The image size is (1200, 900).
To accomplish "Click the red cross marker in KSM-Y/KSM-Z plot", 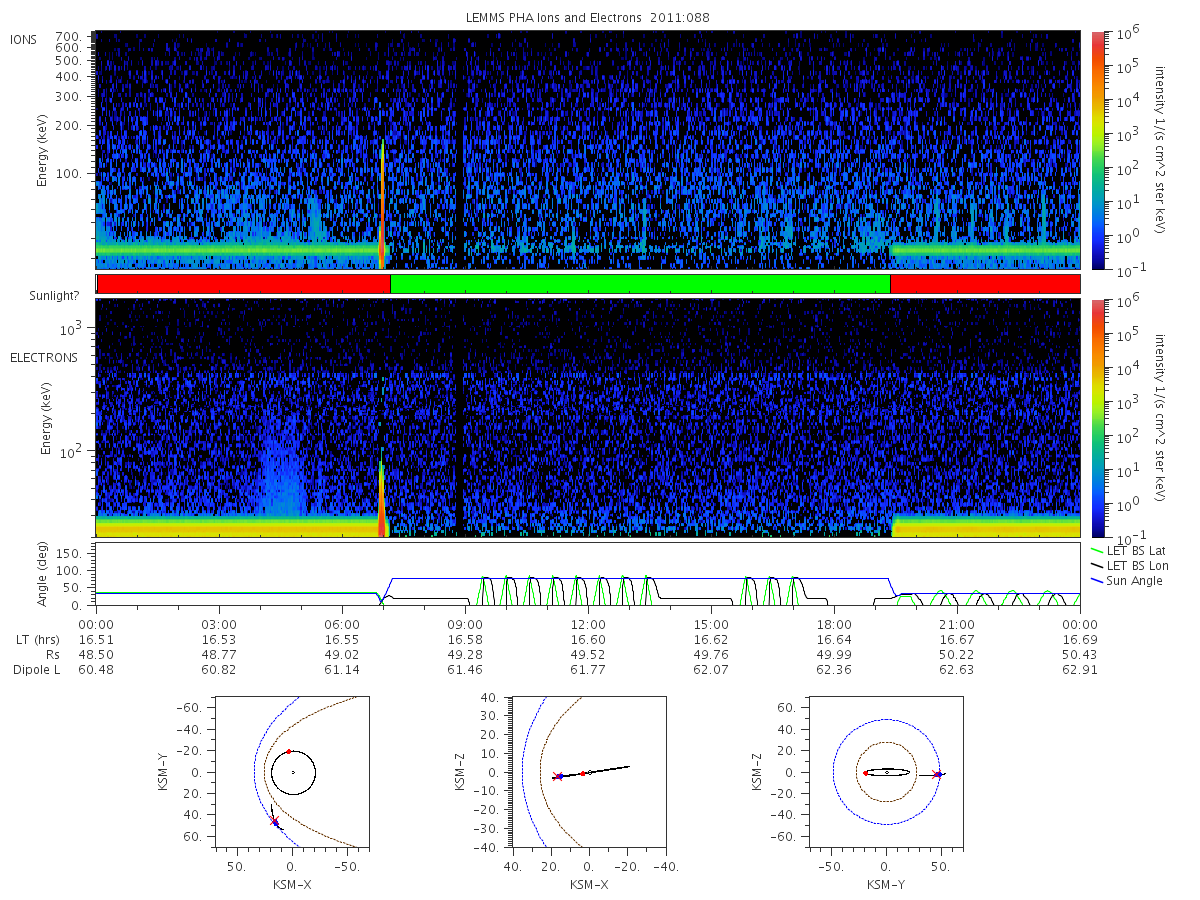I will click(937, 774).
